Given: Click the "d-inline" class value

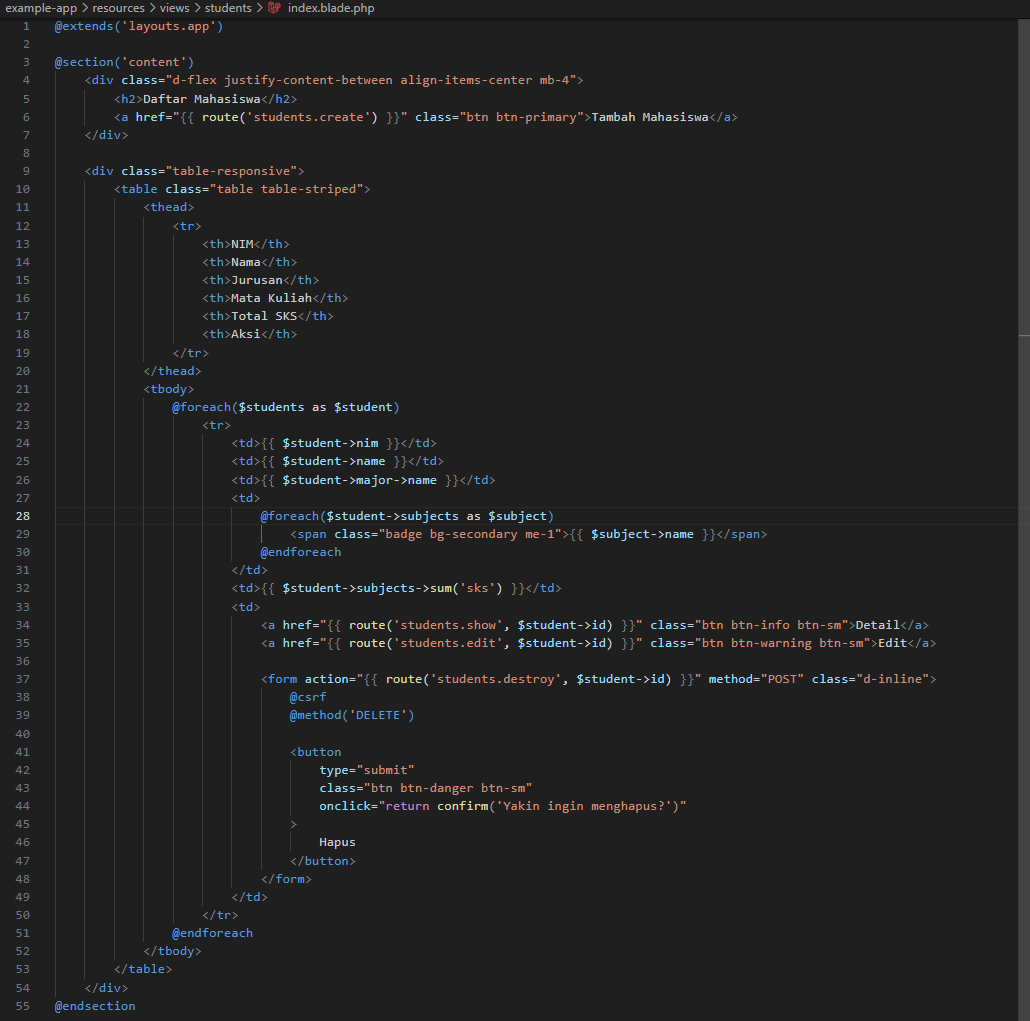Looking at the screenshot, I should (893, 679).
